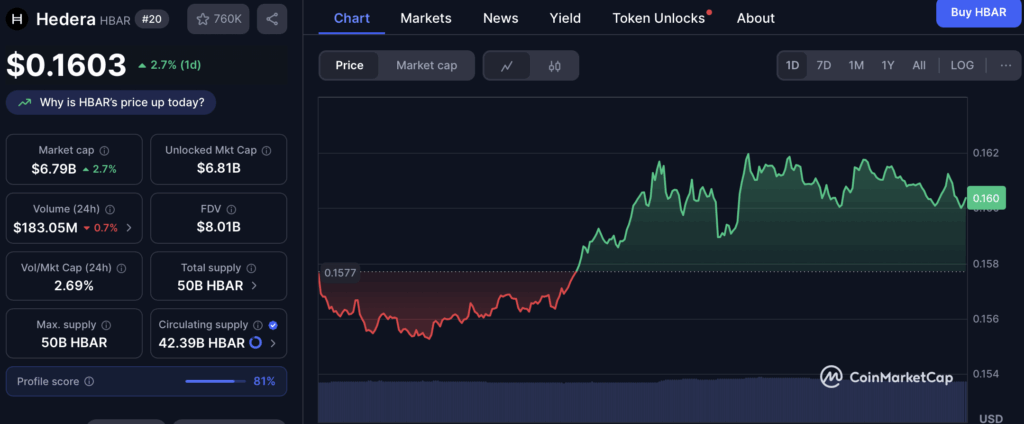The height and width of the screenshot is (424, 1024).
Task: Click the 2.7% (1d) change indicator
Action: (x=169, y=65)
